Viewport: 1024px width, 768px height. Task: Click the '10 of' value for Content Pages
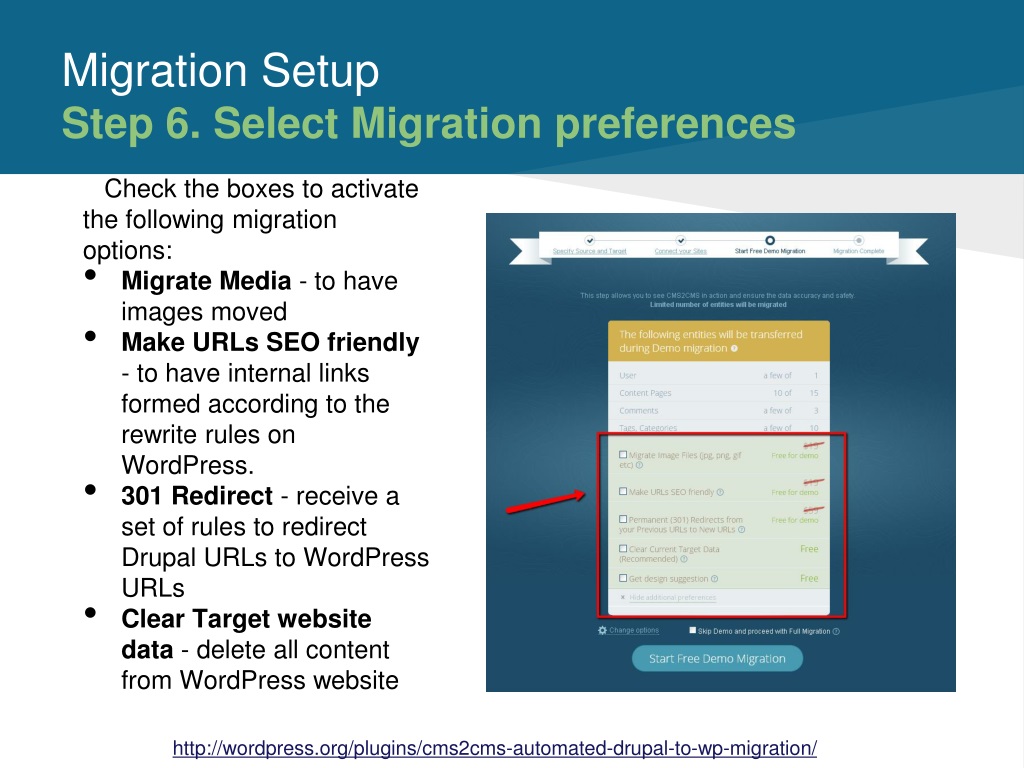tap(782, 393)
